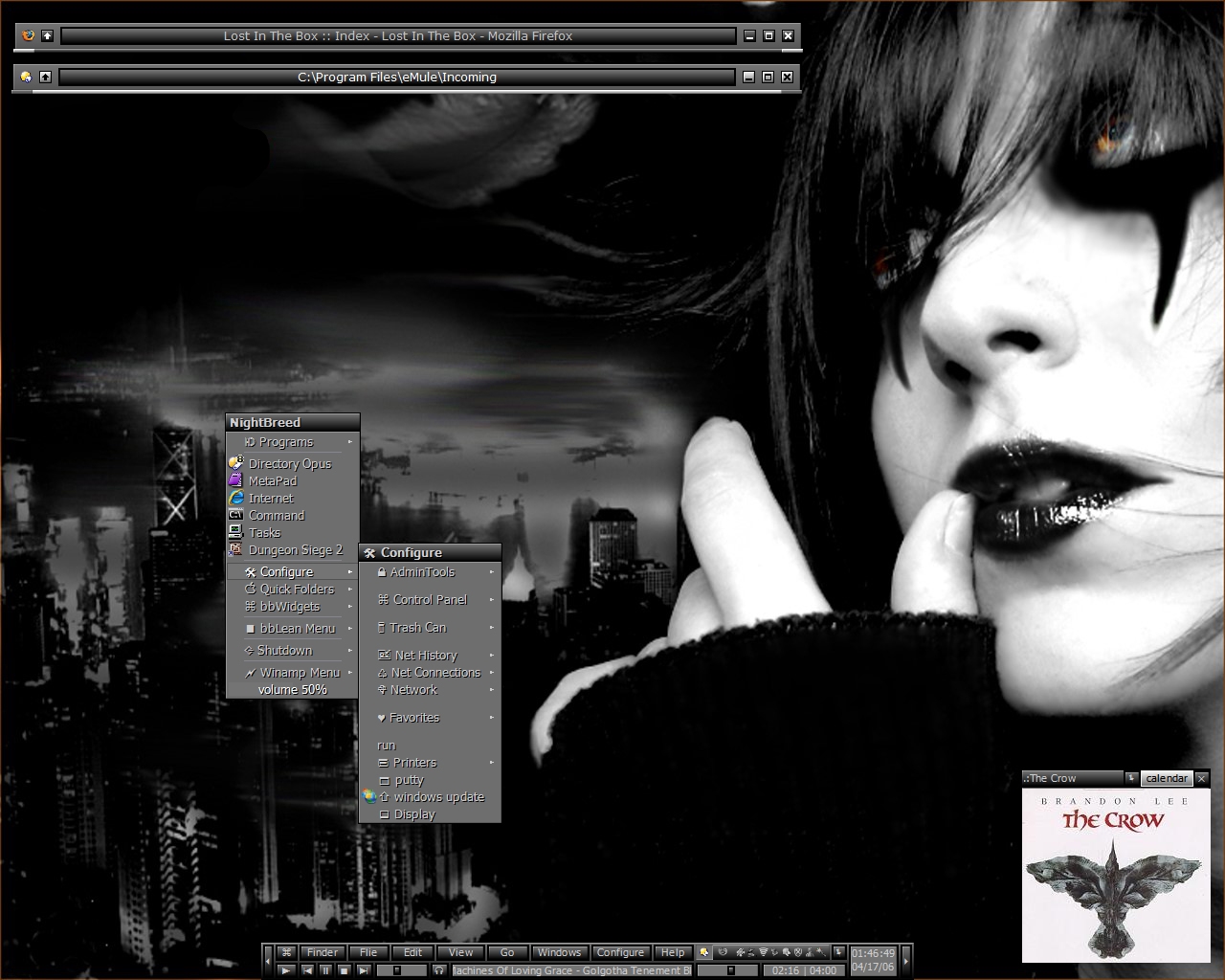The height and width of the screenshot is (980, 1225).
Task: Click the command-symbol button on bottom bar
Action: pyautogui.click(x=286, y=952)
